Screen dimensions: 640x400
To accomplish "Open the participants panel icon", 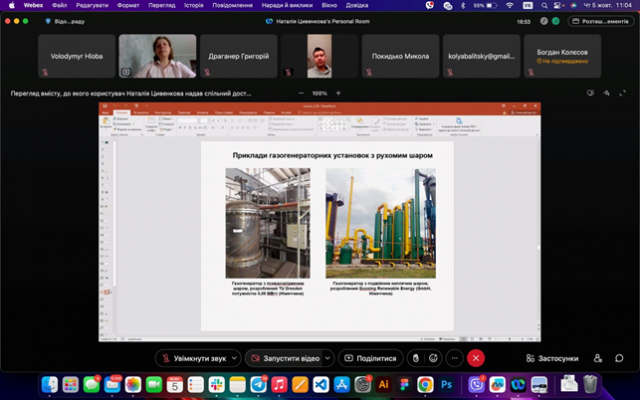I will 598,357.
